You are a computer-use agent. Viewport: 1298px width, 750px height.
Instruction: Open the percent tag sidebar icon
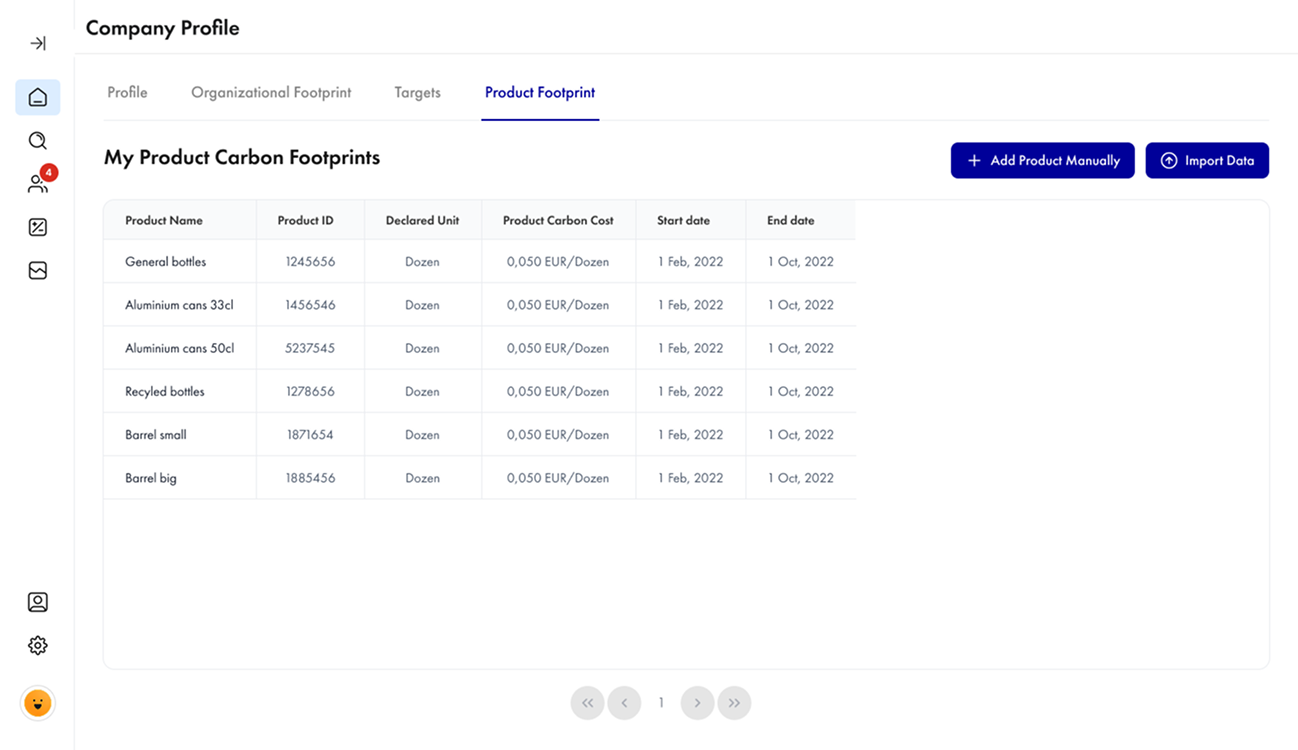[x=38, y=227]
